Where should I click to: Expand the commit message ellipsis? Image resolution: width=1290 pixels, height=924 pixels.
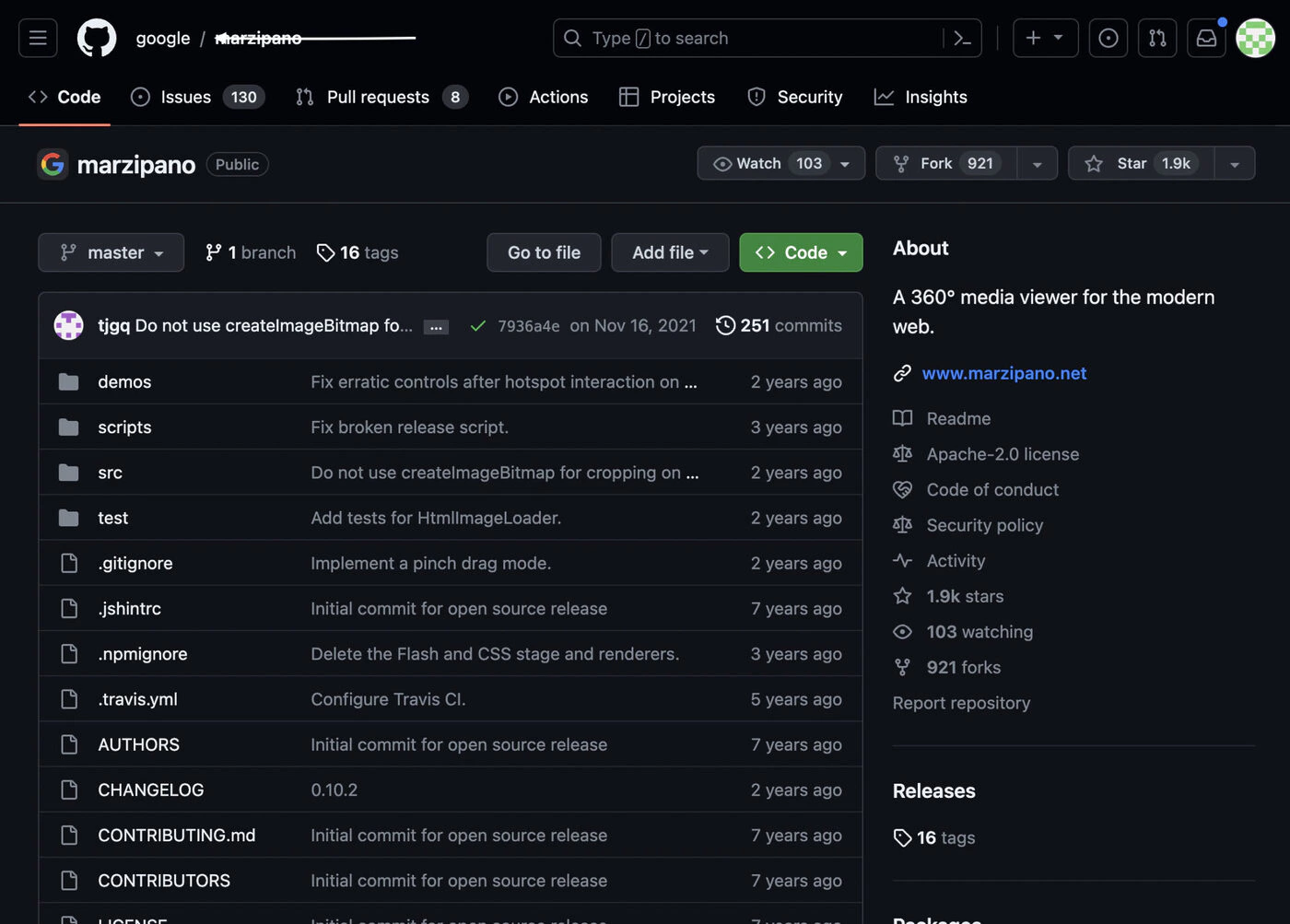(x=436, y=327)
